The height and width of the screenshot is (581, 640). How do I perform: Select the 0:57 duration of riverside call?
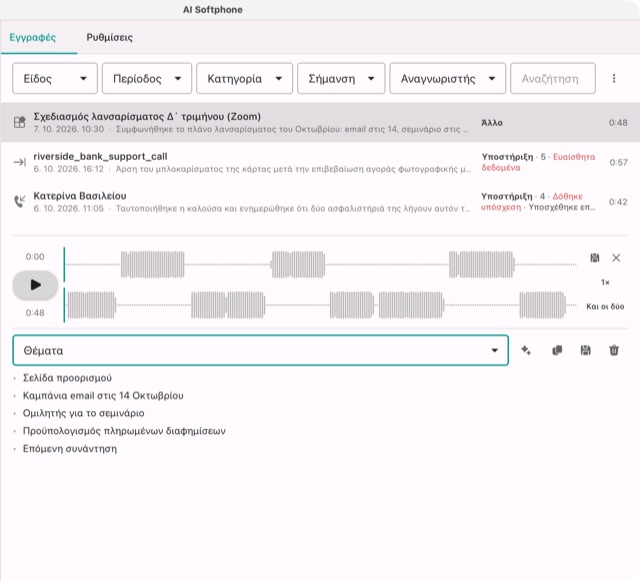(x=618, y=163)
